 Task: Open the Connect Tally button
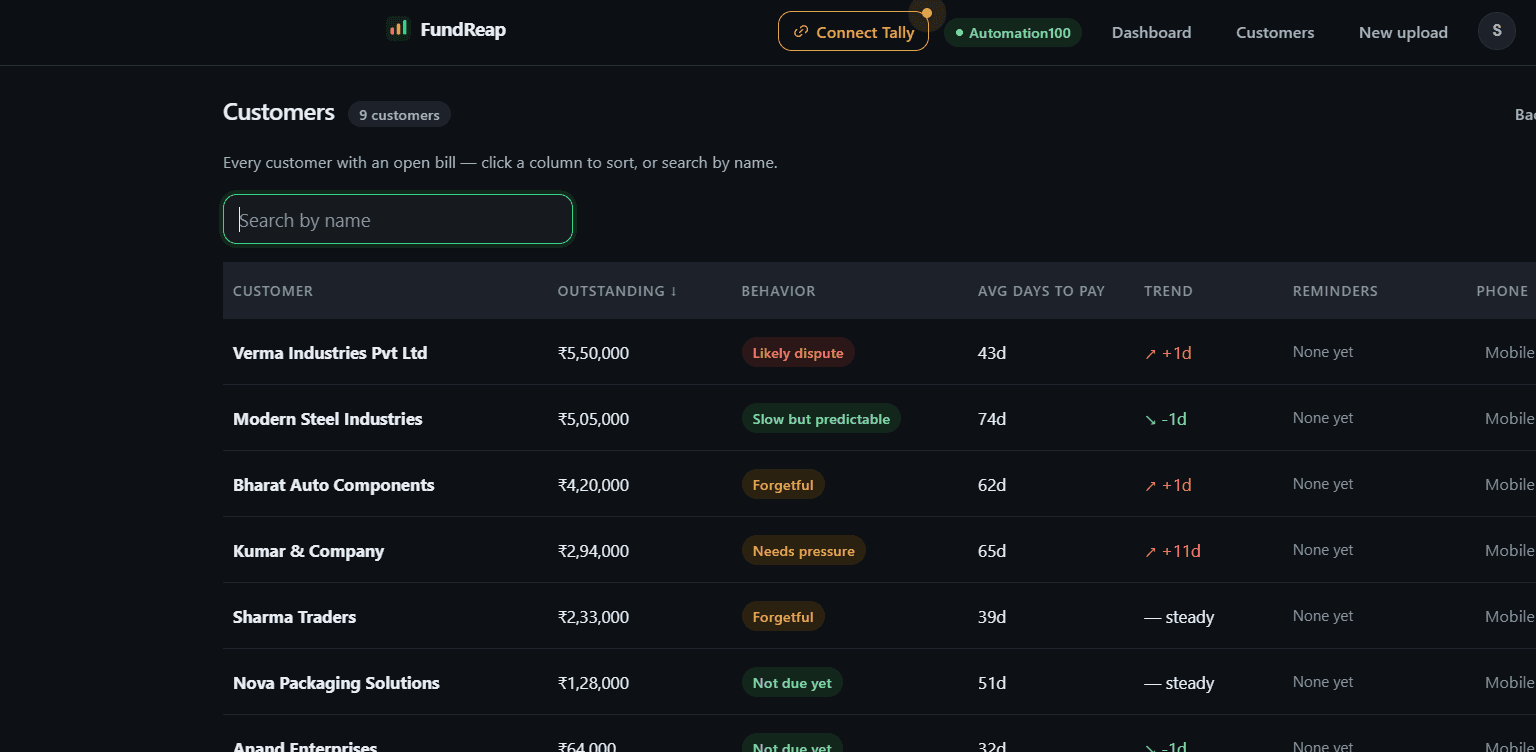tap(853, 32)
